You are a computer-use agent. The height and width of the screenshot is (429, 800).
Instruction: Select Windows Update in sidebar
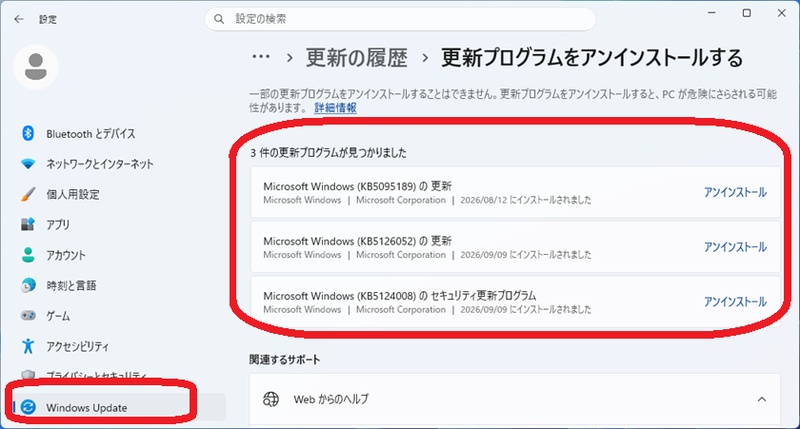pos(120,407)
